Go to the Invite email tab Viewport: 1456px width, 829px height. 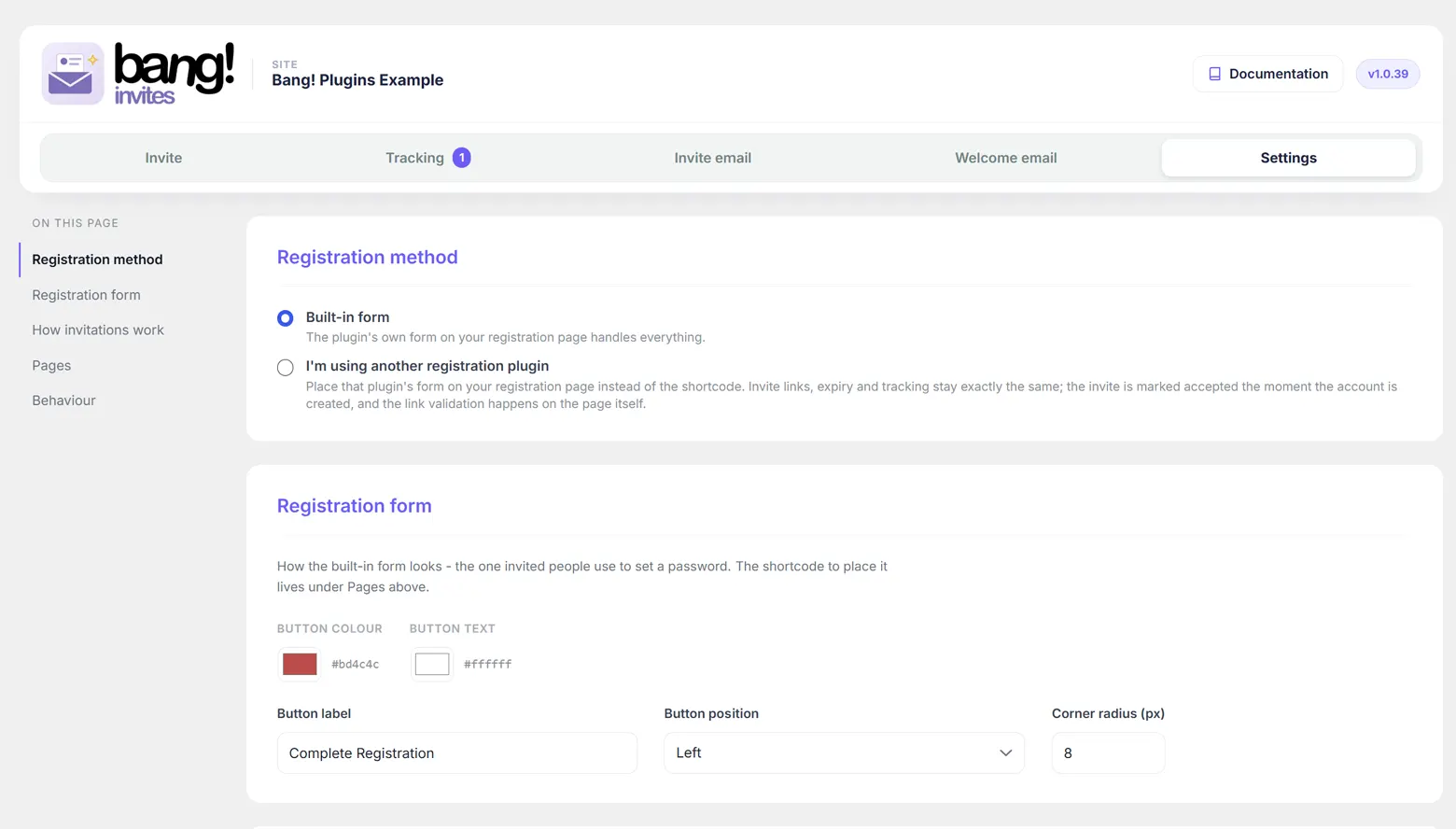[x=713, y=158]
